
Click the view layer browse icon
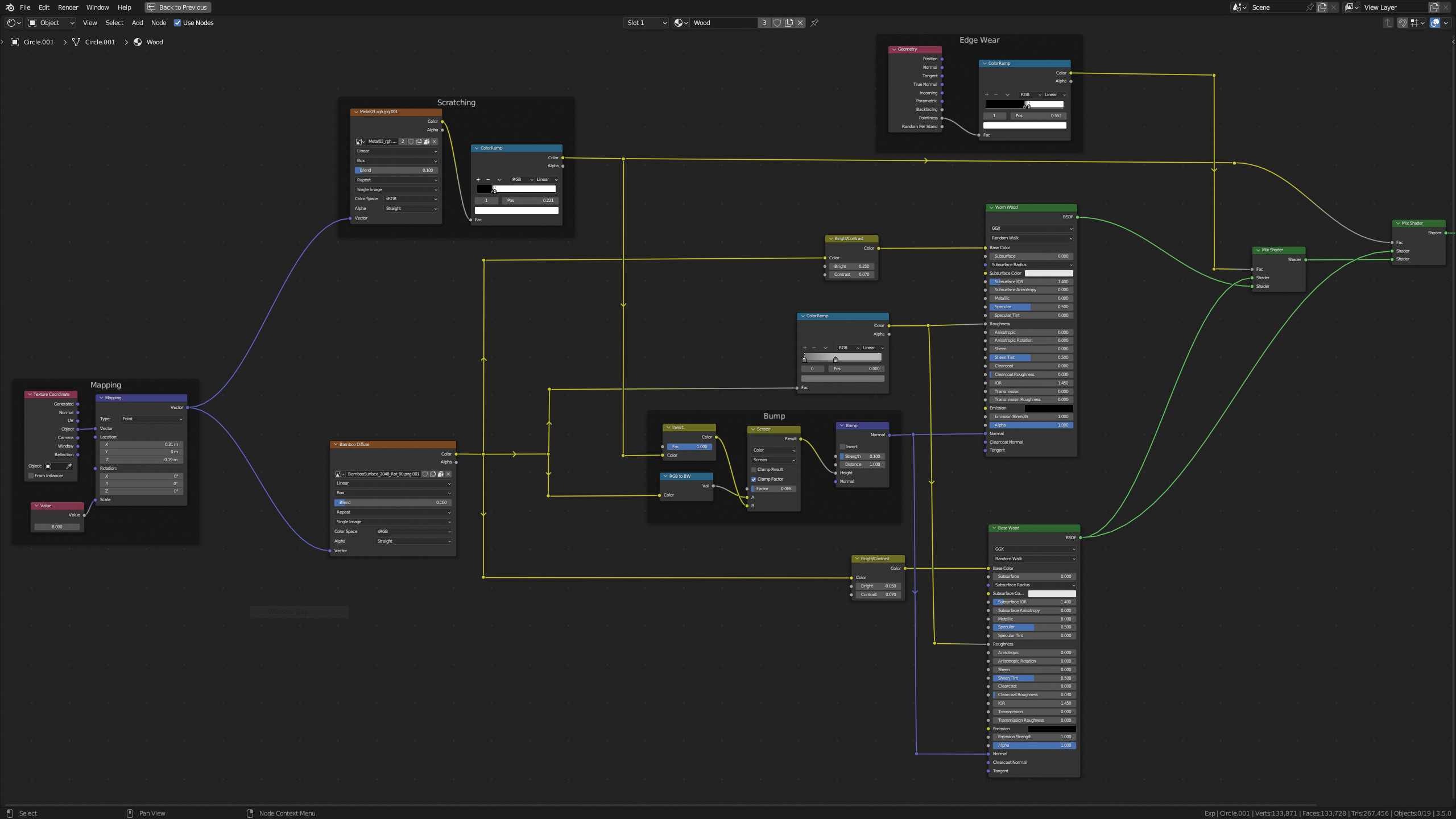(1352, 7)
